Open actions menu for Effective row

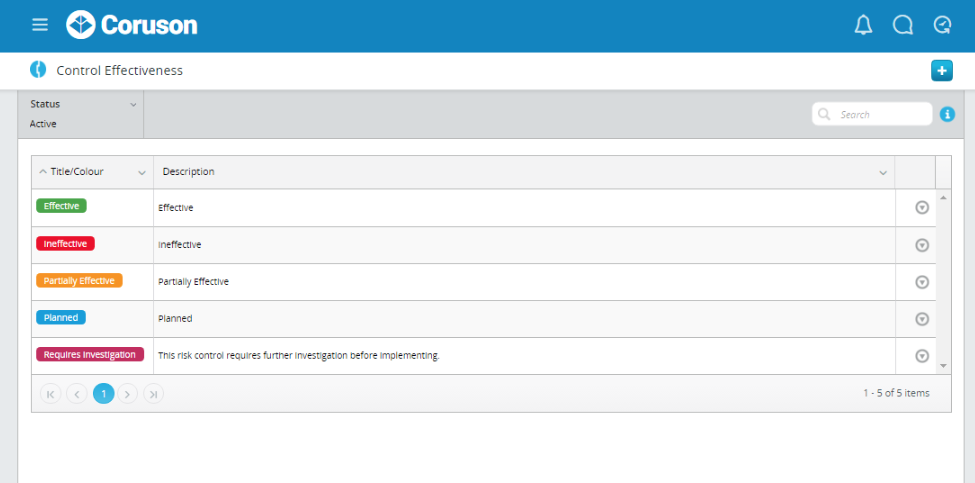point(922,208)
